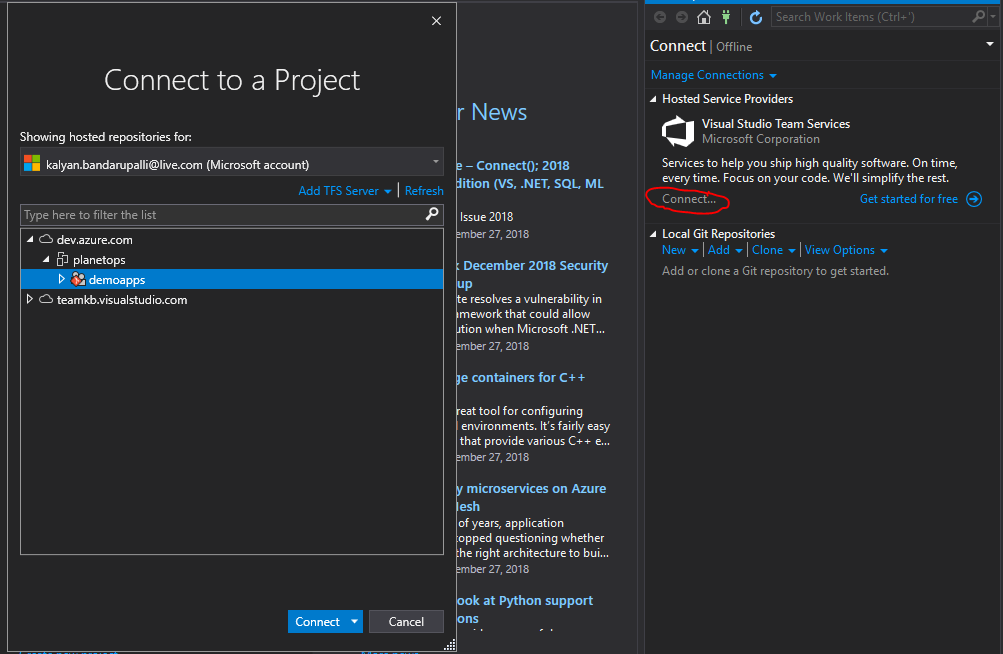Open the account selector dropdown
1003x654 pixels.
tap(232, 163)
